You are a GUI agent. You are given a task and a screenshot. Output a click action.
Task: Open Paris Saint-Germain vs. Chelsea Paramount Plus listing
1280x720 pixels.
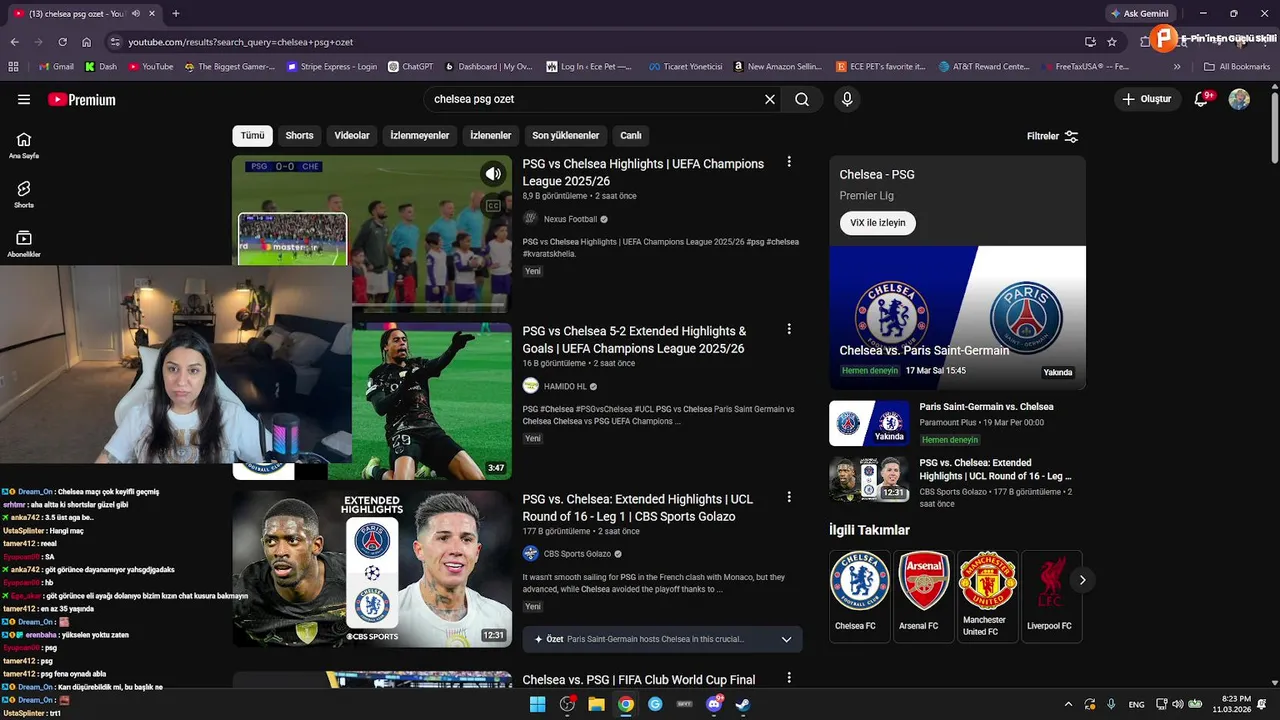(957, 423)
